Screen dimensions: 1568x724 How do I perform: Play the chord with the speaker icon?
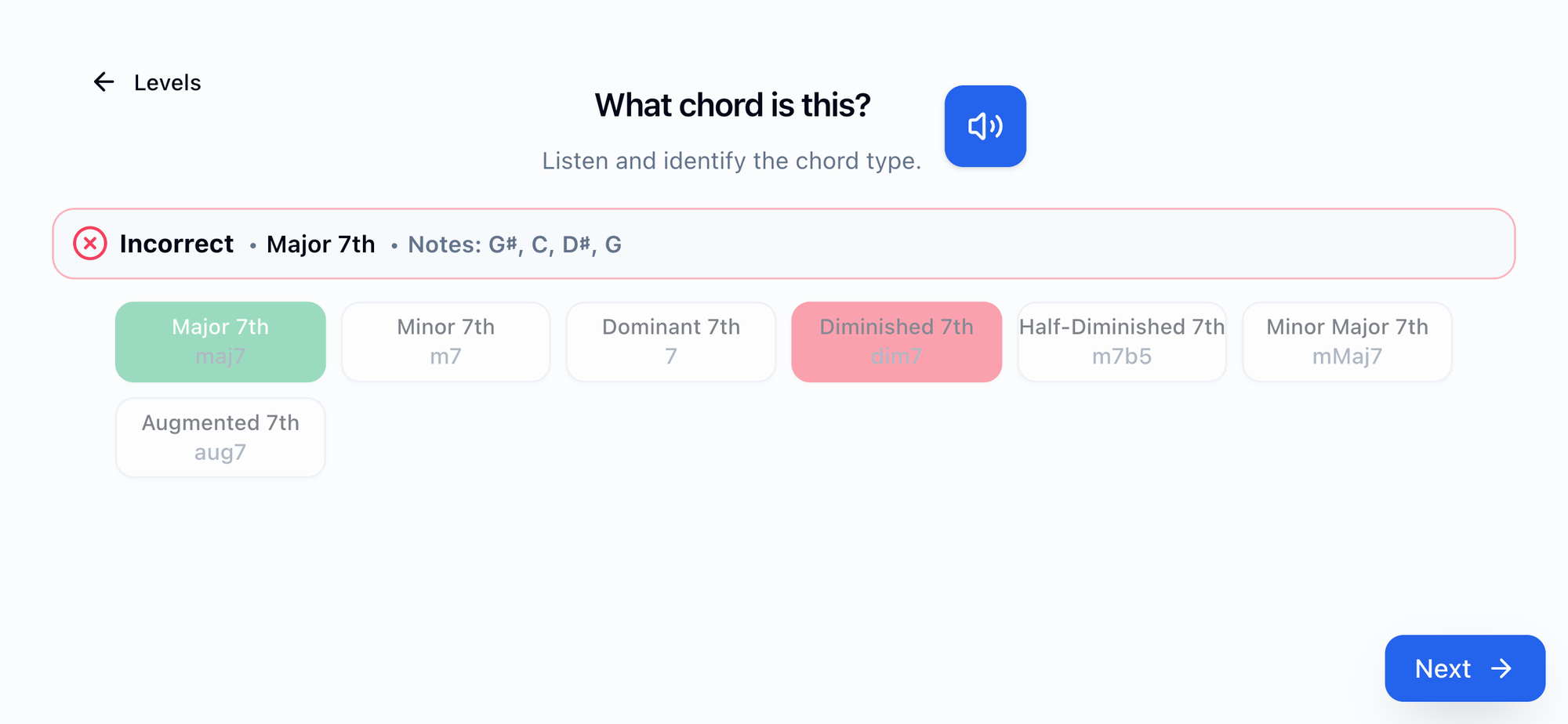(985, 126)
